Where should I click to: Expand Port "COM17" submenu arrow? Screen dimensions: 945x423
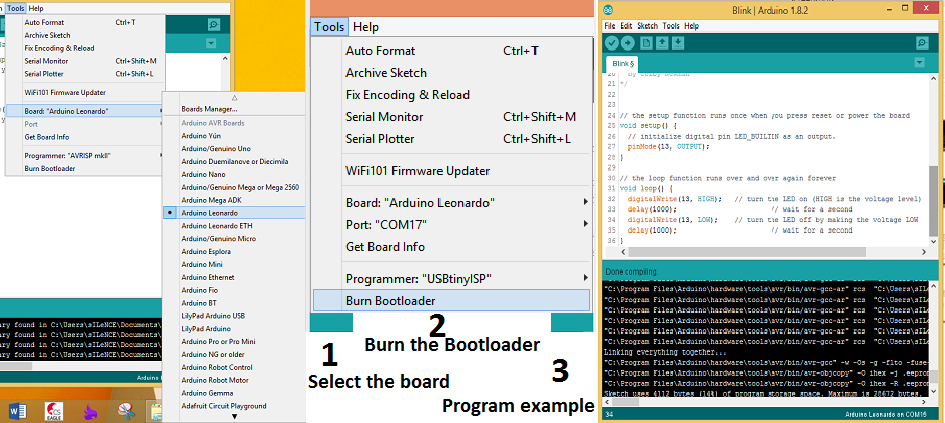pyautogui.click(x=585, y=224)
